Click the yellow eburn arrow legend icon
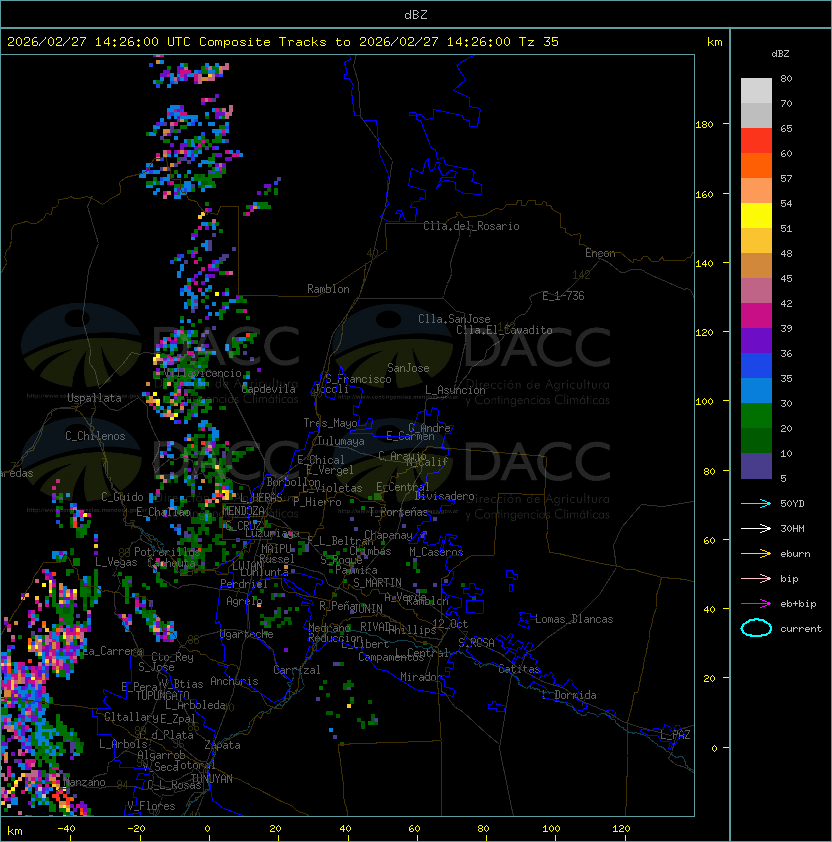This screenshot has width=832, height=842. pyautogui.click(x=756, y=554)
